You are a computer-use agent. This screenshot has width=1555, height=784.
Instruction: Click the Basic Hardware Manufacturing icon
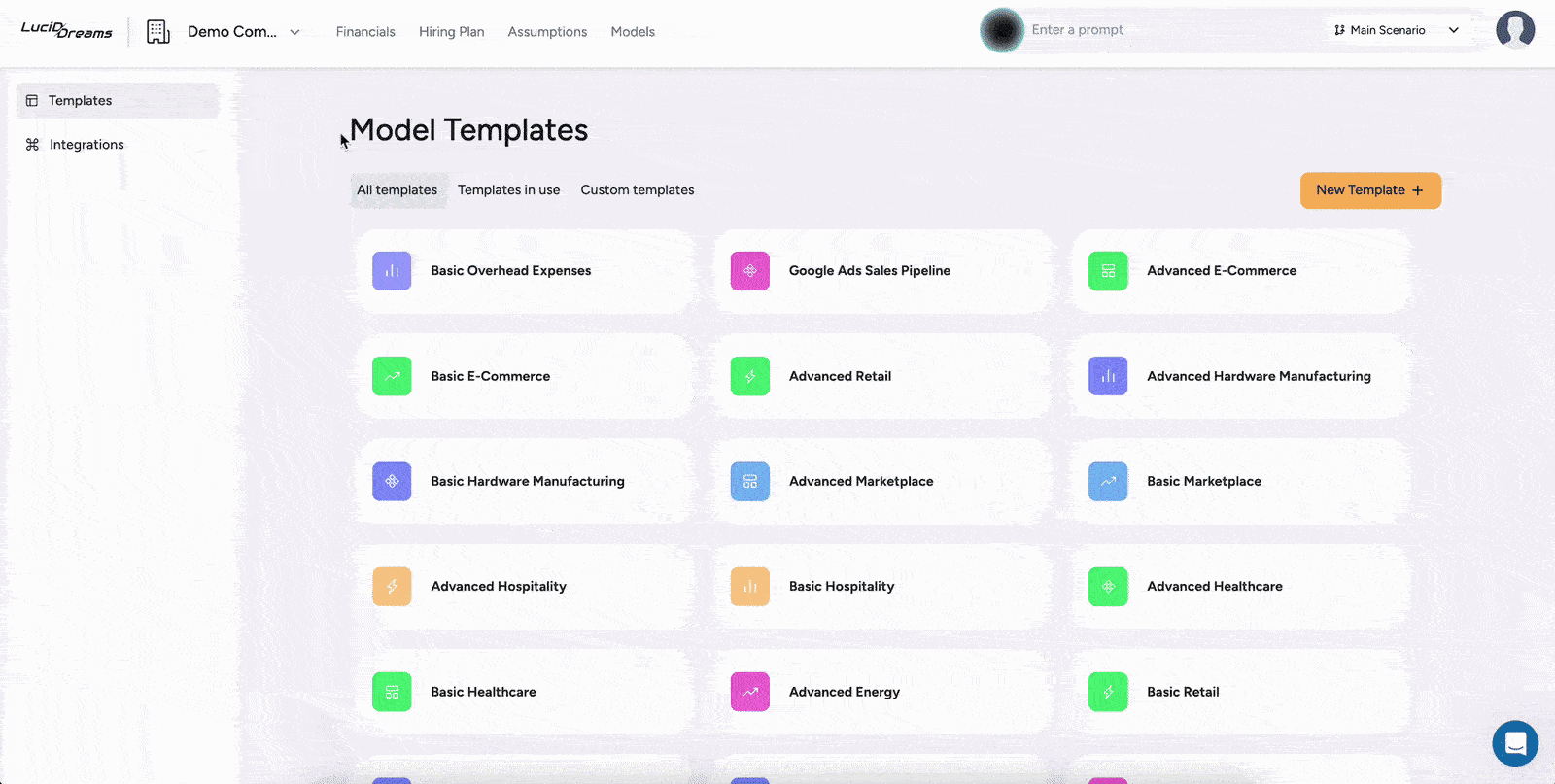pyautogui.click(x=392, y=481)
